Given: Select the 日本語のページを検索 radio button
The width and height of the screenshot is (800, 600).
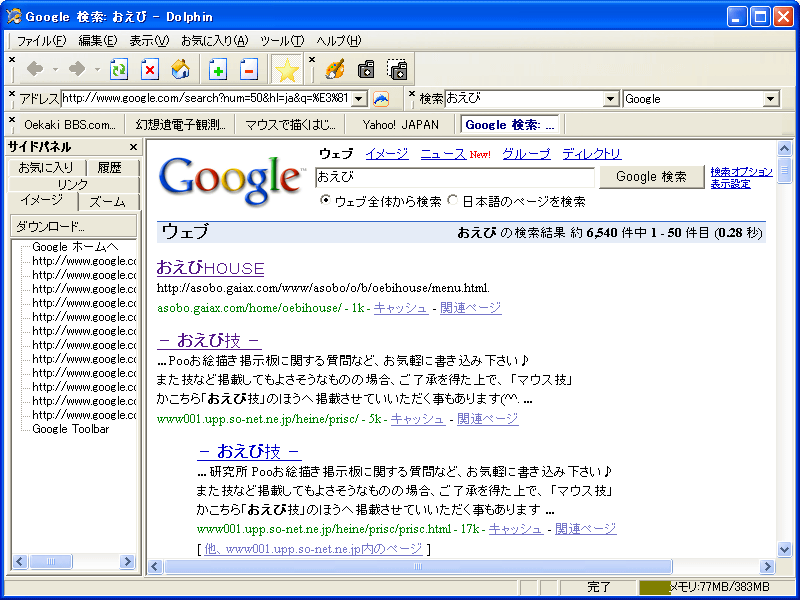Looking at the screenshot, I should 453,201.
